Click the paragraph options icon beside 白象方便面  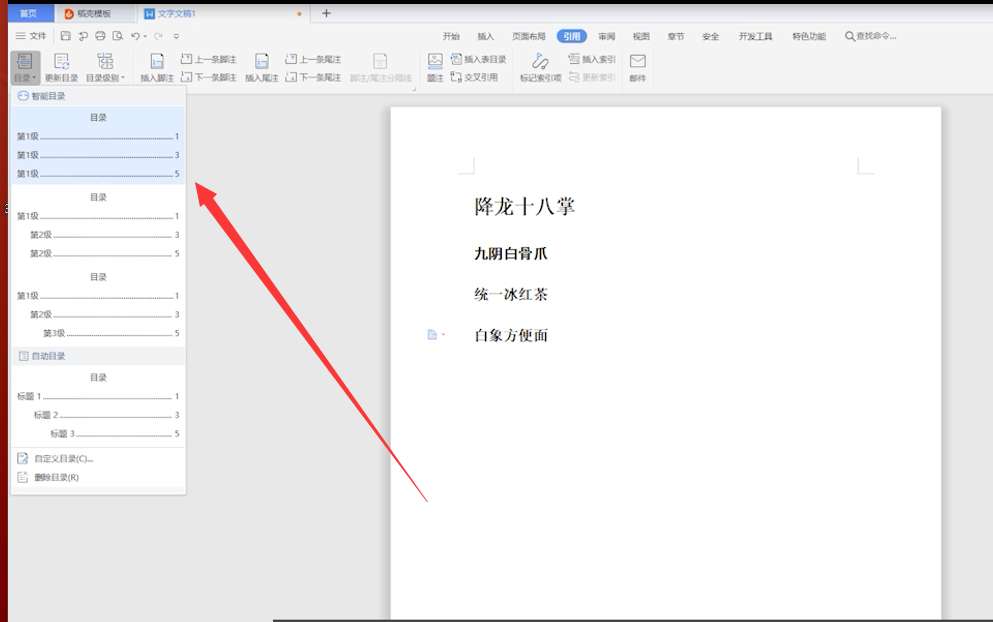[x=435, y=334]
